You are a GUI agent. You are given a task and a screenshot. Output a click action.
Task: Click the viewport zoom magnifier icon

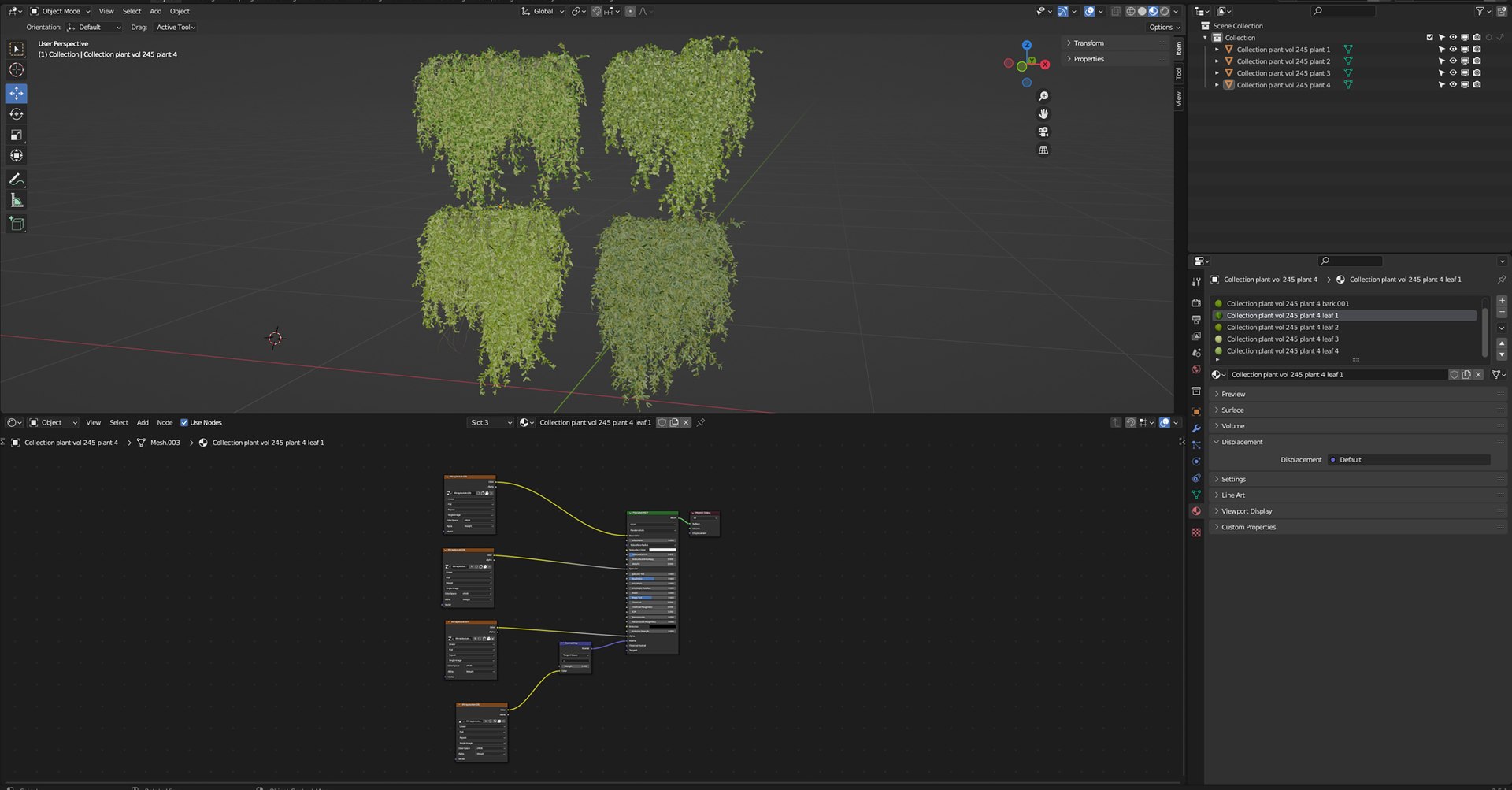pos(1043,96)
